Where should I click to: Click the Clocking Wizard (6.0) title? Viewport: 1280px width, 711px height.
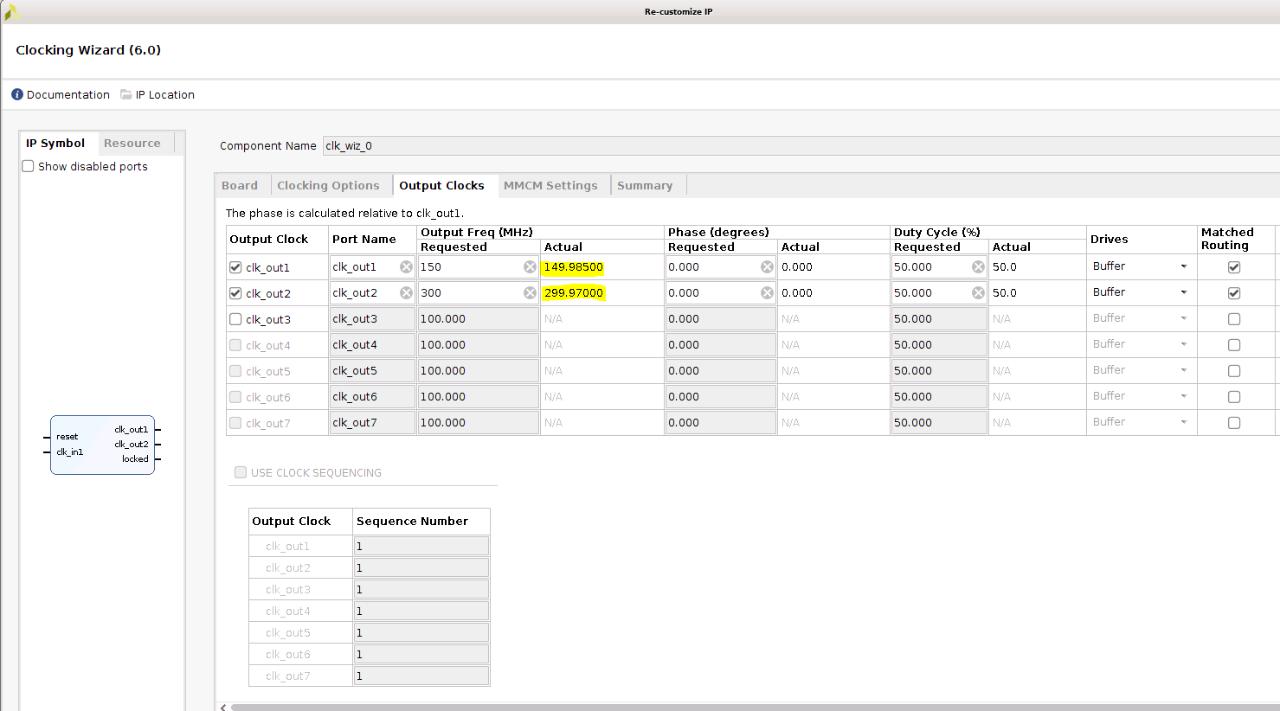click(x=88, y=50)
